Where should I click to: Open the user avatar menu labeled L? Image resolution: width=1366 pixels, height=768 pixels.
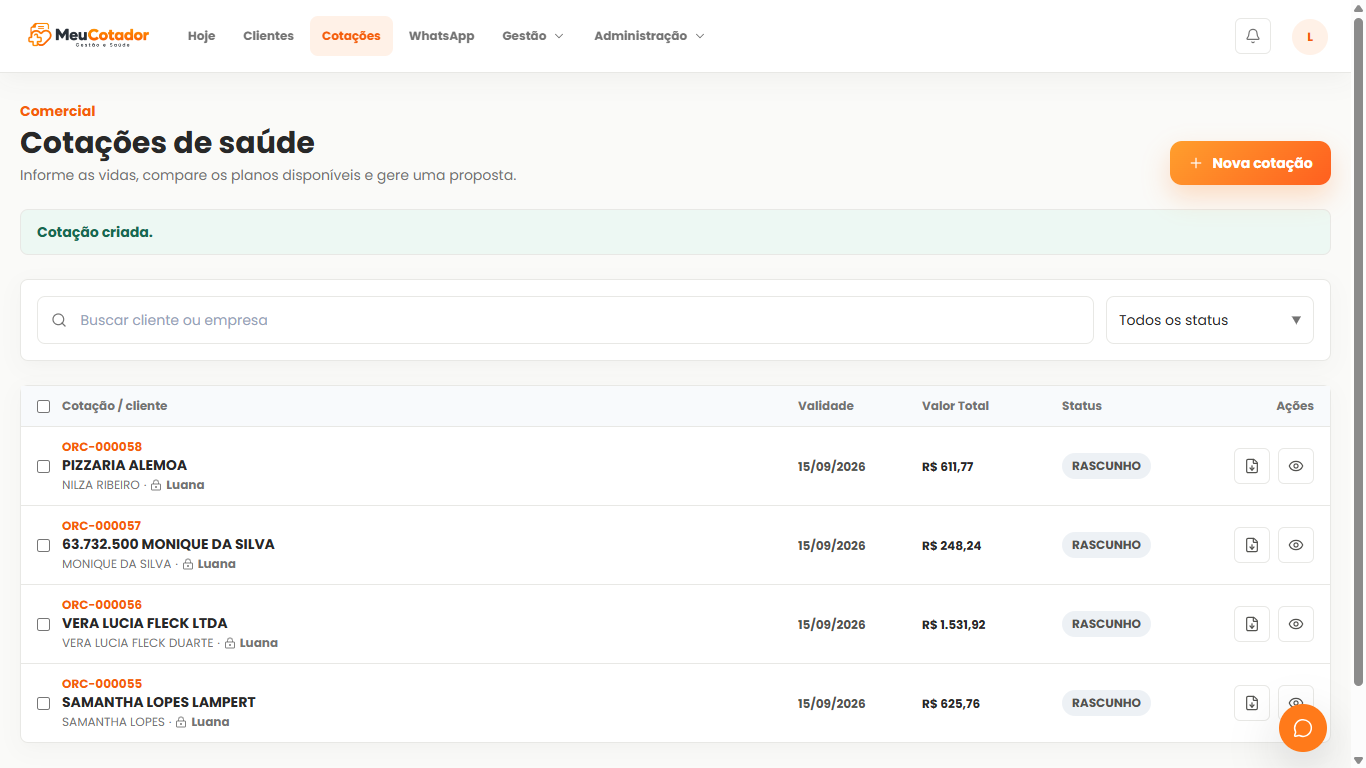click(x=1310, y=36)
